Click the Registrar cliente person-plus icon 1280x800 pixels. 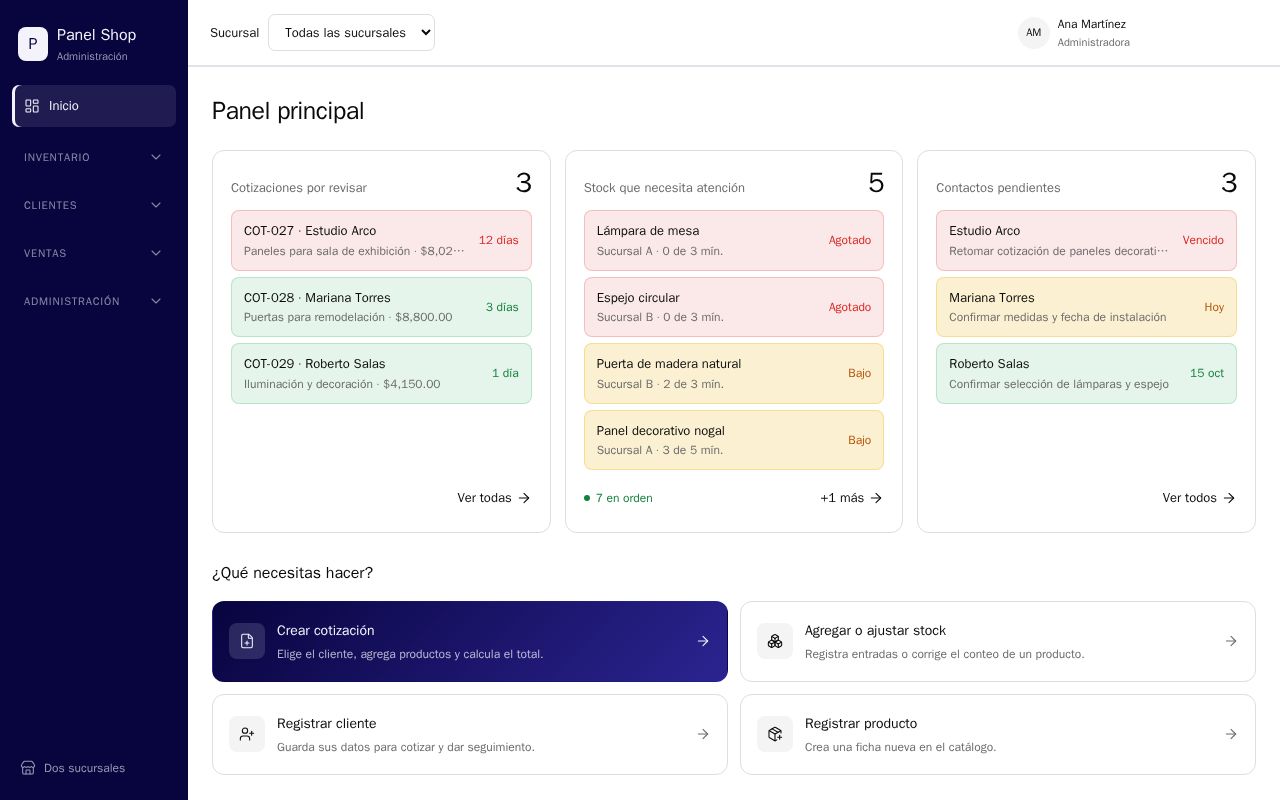click(x=247, y=734)
